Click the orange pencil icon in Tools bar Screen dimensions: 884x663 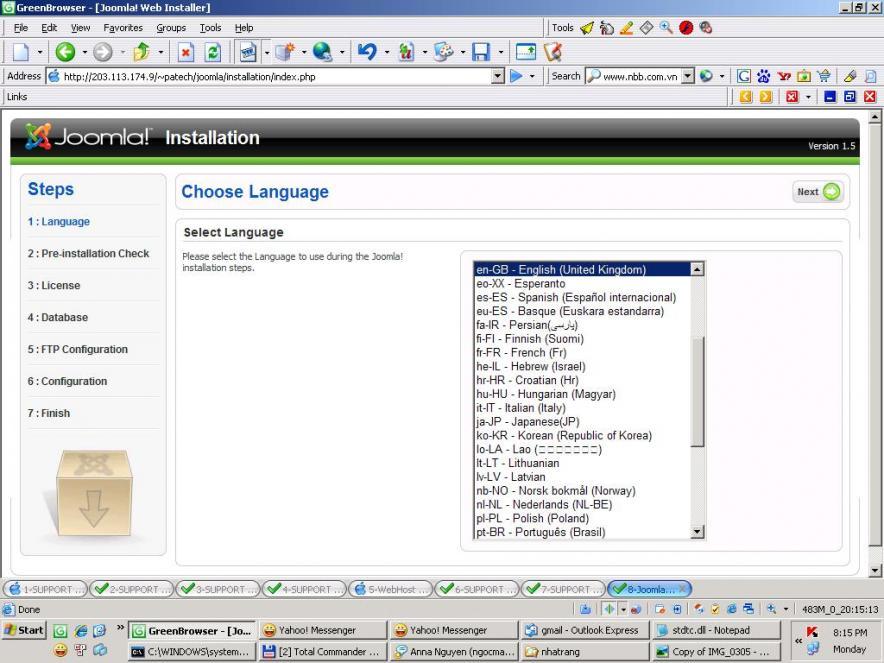click(x=626, y=28)
